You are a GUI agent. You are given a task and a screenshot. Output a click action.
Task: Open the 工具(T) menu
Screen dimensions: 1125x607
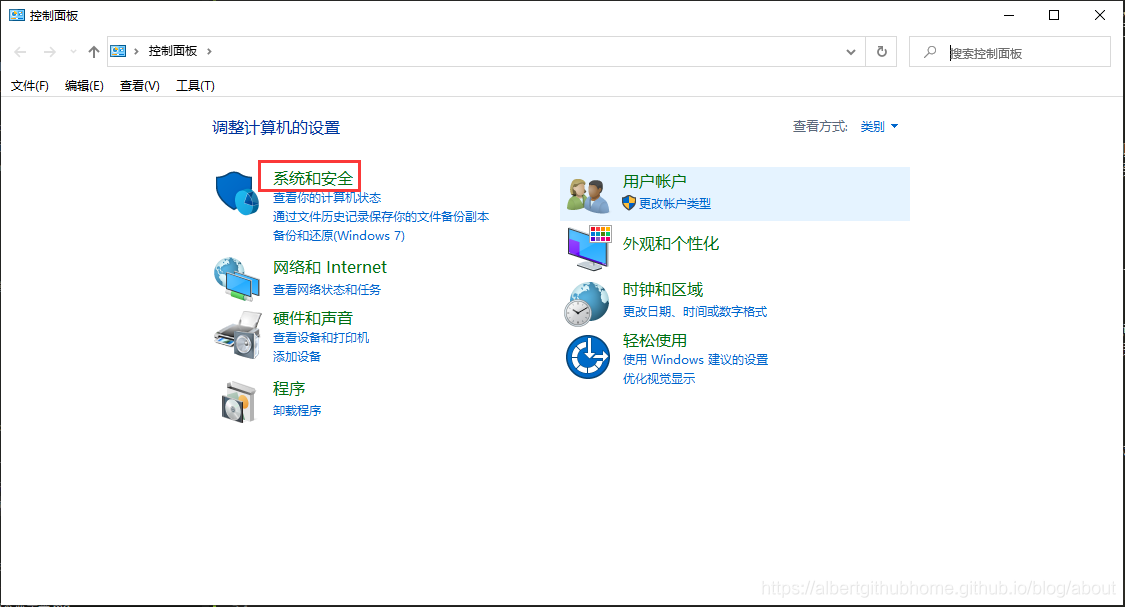pos(195,85)
